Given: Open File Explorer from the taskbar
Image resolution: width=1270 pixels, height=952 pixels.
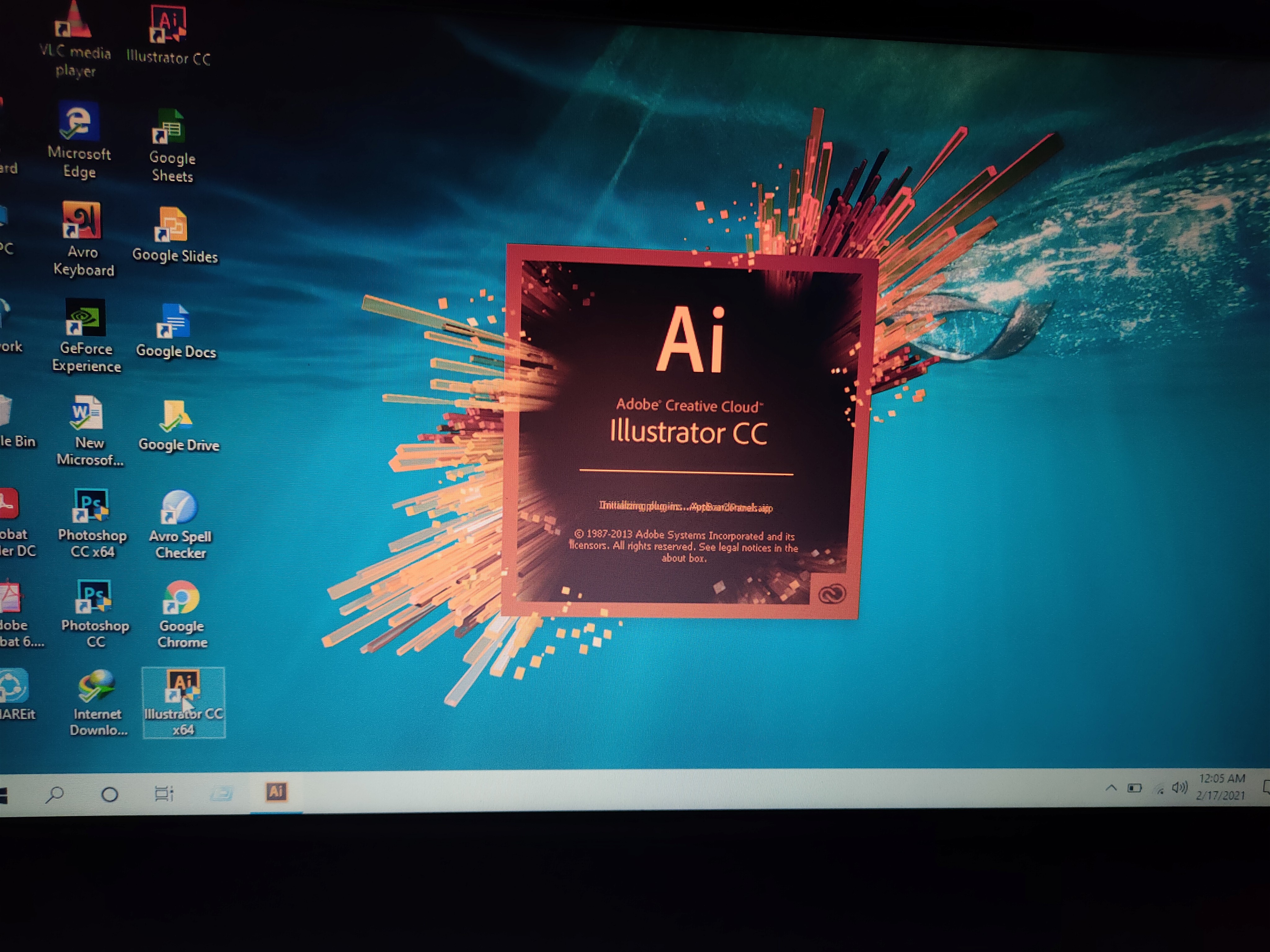Looking at the screenshot, I should pos(221,793).
